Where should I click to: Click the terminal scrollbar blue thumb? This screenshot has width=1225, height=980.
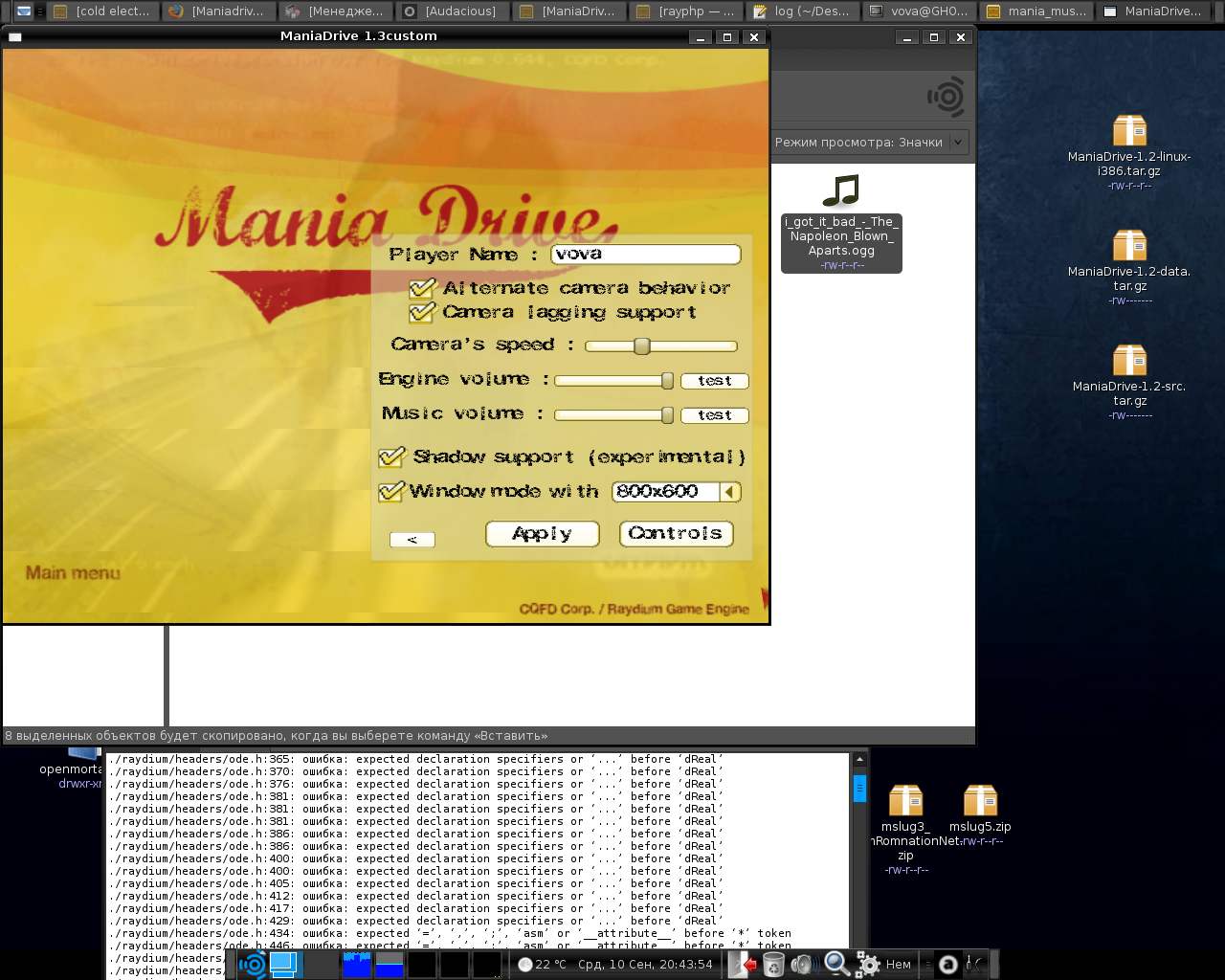[x=859, y=789]
